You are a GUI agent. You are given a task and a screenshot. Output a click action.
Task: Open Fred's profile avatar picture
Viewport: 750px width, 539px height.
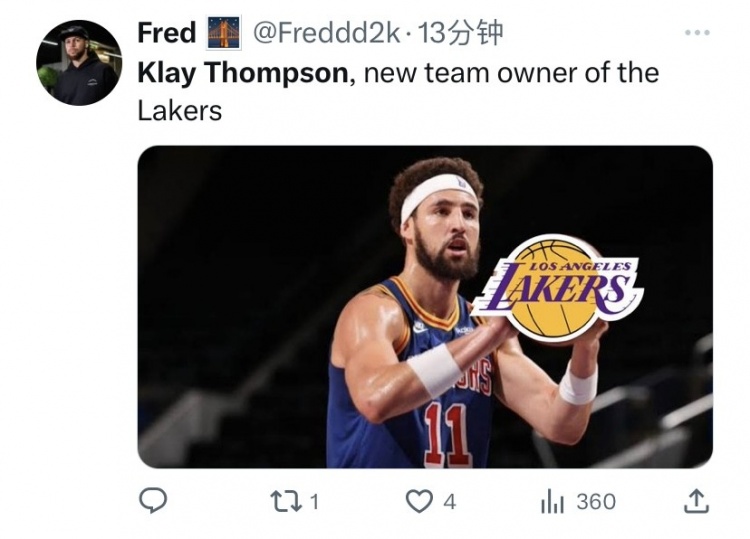[x=79, y=62]
